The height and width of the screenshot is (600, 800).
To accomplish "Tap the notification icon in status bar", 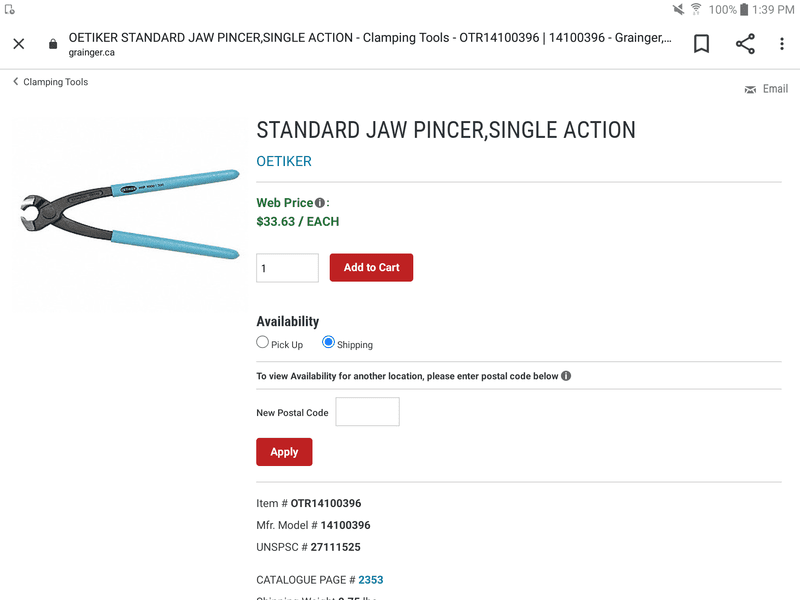I will tap(10, 9).
